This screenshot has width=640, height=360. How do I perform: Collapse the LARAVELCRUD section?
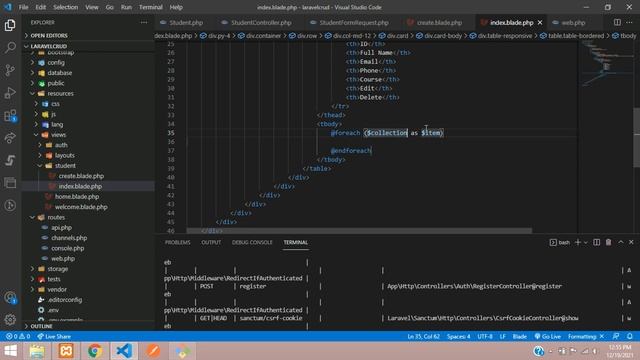pyautogui.click(x=88, y=46)
